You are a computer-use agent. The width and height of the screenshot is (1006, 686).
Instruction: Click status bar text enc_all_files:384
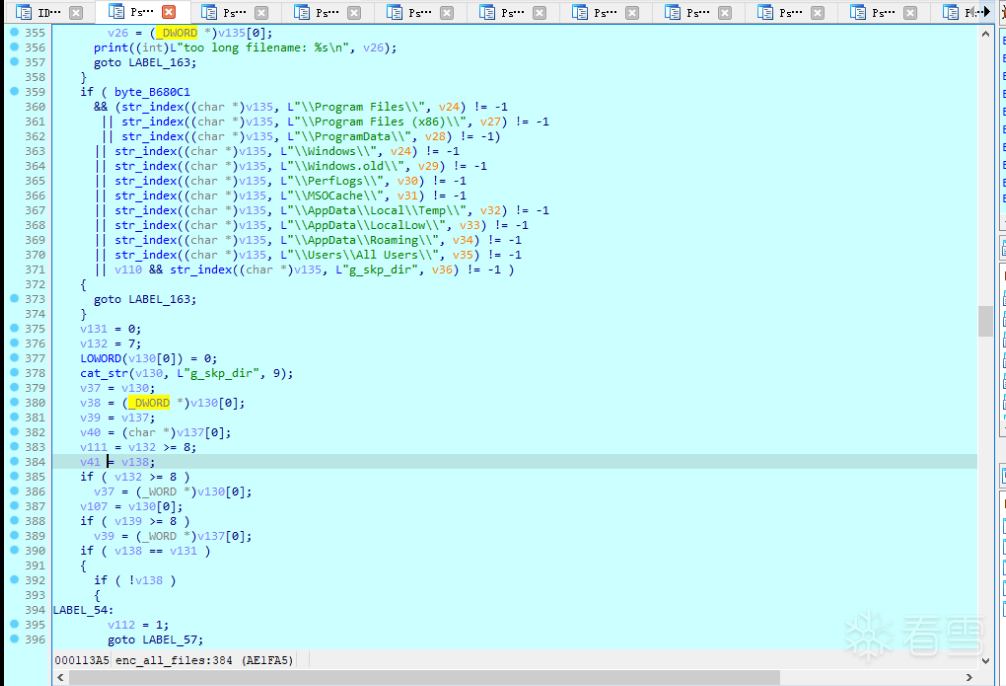(x=174, y=660)
